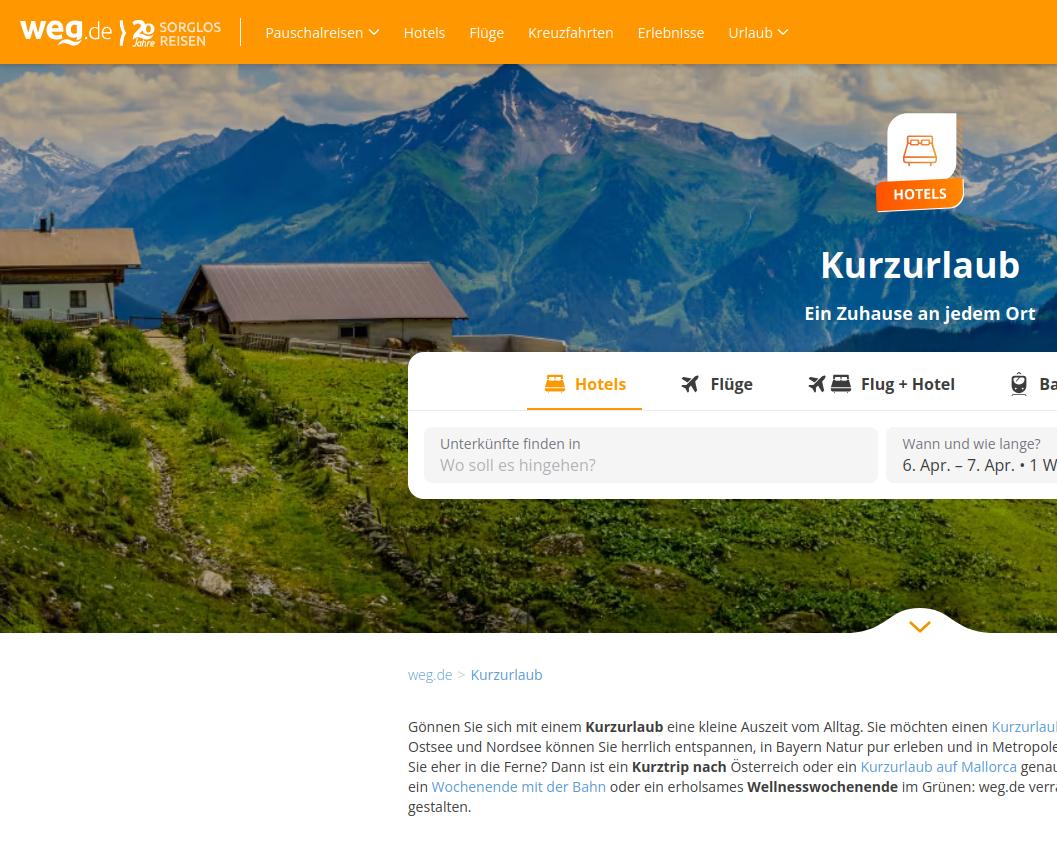The image size is (1057, 849).
Task: Click the bed icon in Hotels tab
Action: point(555,384)
